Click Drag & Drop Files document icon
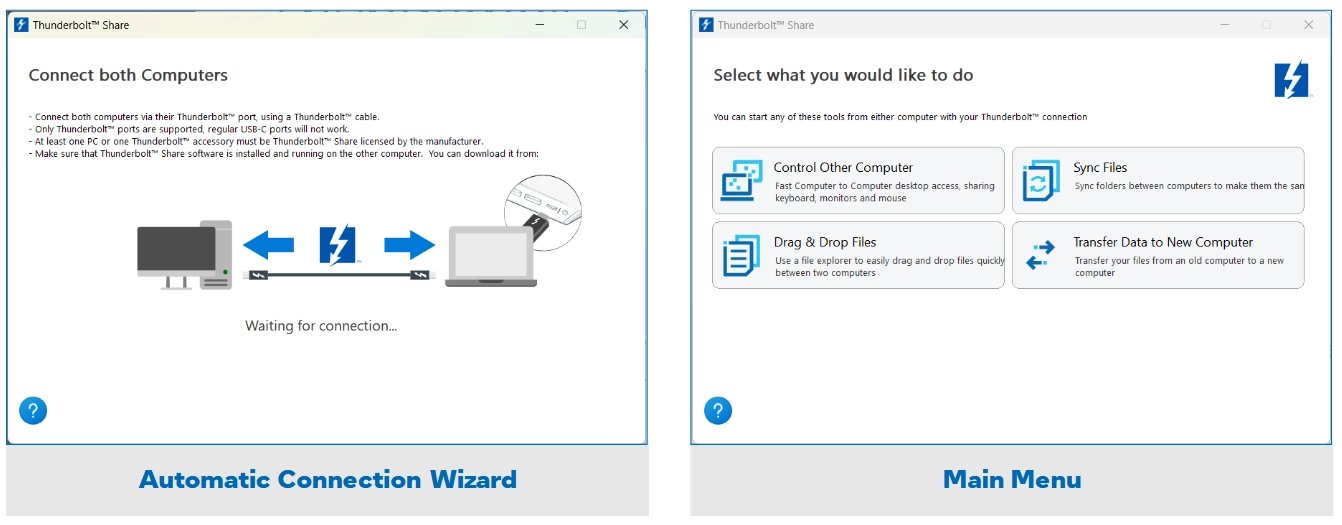The image size is (1342, 525). click(741, 256)
